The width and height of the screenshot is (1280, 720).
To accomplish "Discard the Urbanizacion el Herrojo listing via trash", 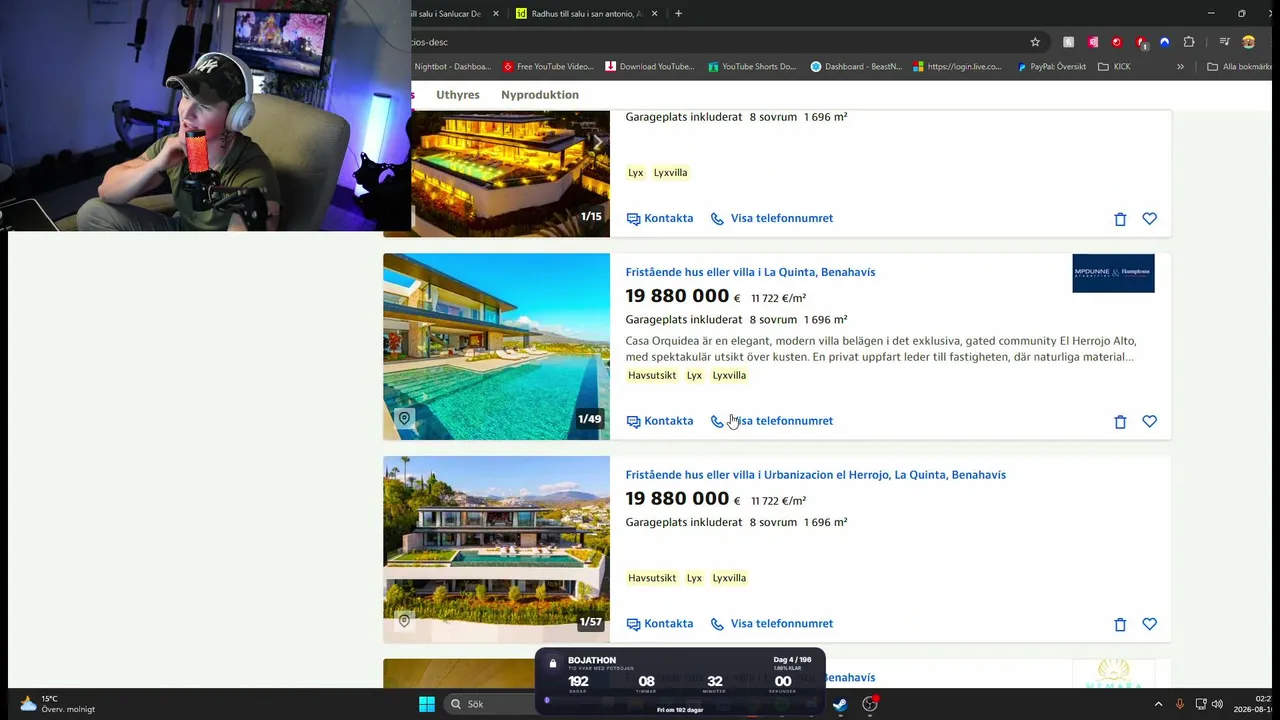I will (x=1120, y=625).
